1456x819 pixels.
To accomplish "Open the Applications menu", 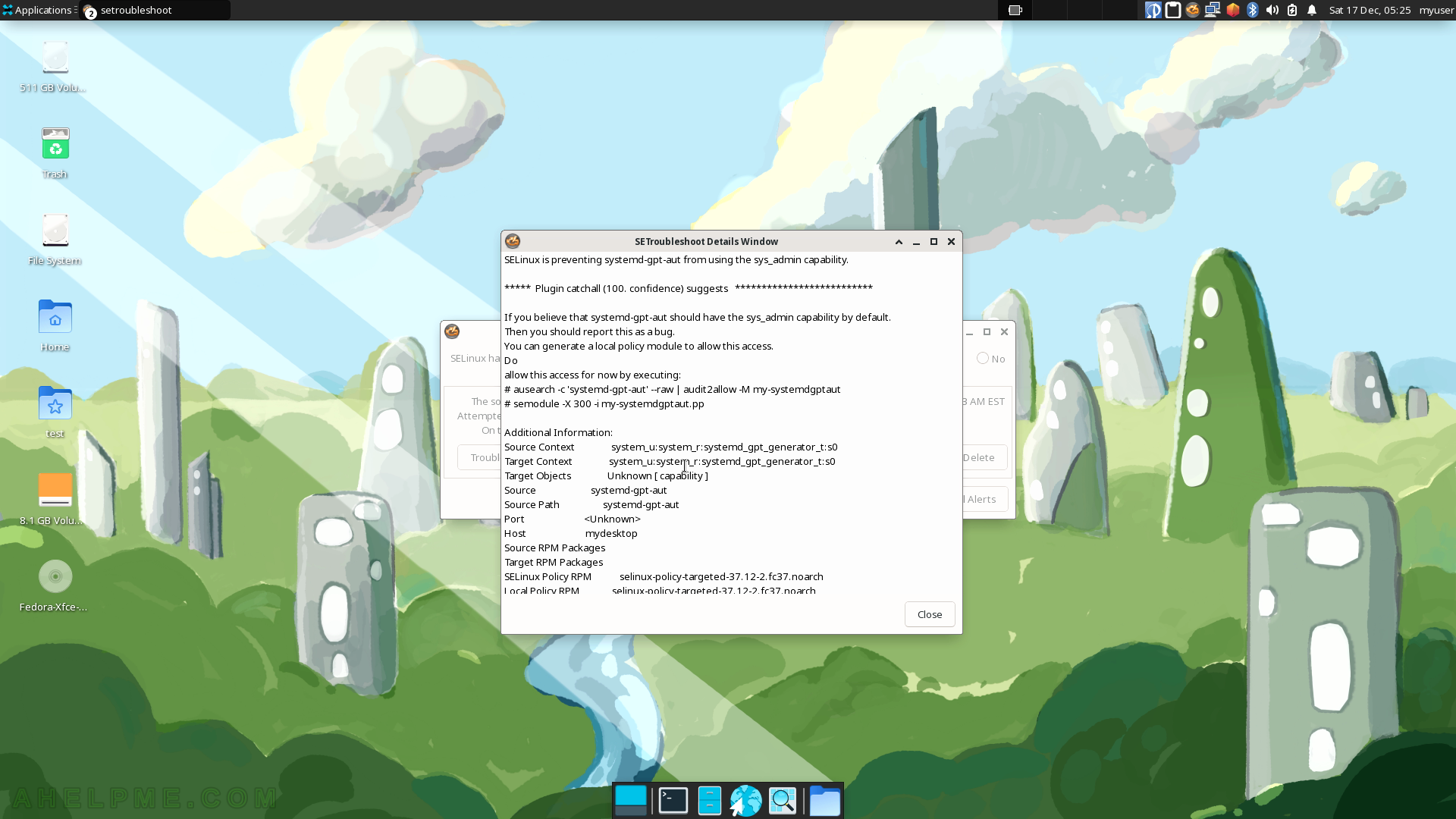I will pyautogui.click(x=38, y=10).
